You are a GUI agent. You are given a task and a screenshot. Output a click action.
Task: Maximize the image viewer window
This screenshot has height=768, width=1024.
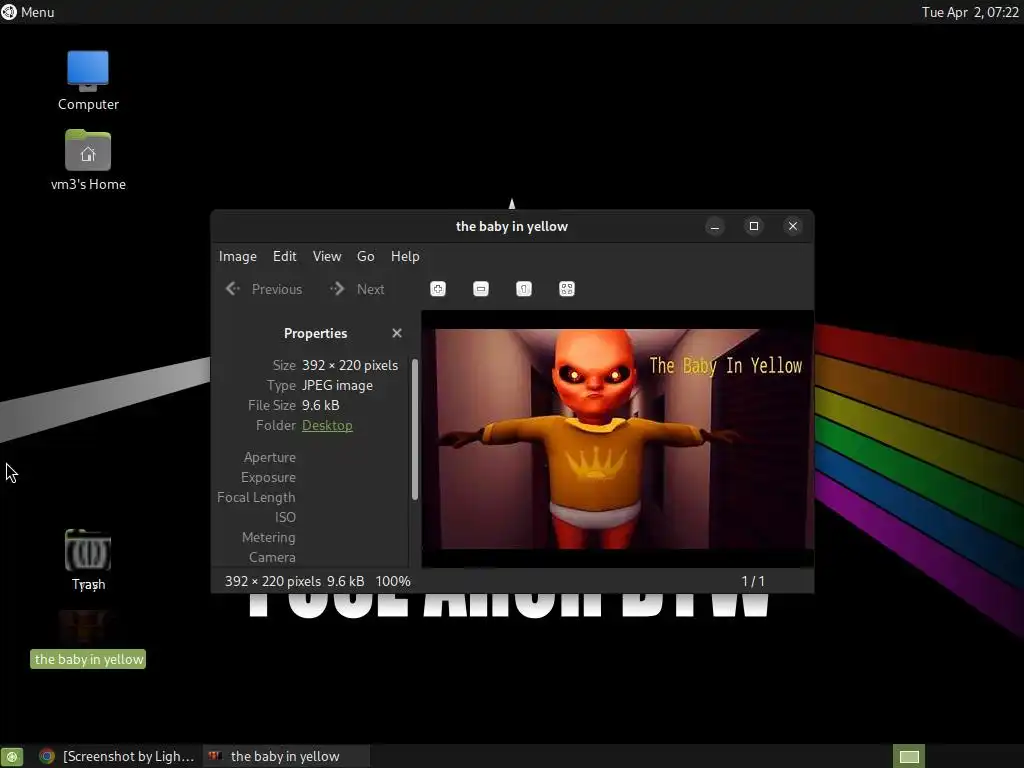[x=754, y=226]
